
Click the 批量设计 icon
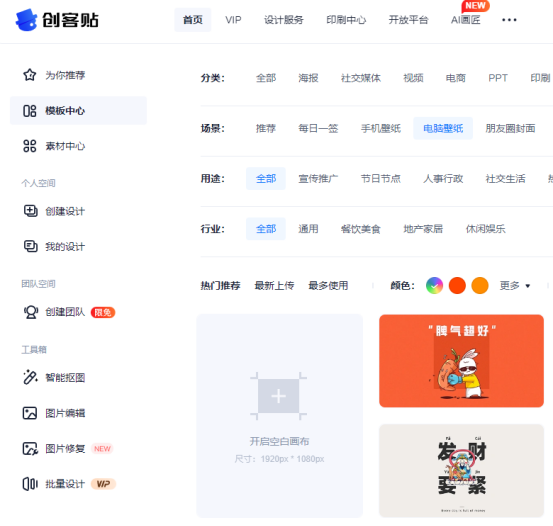click(30, 484)
